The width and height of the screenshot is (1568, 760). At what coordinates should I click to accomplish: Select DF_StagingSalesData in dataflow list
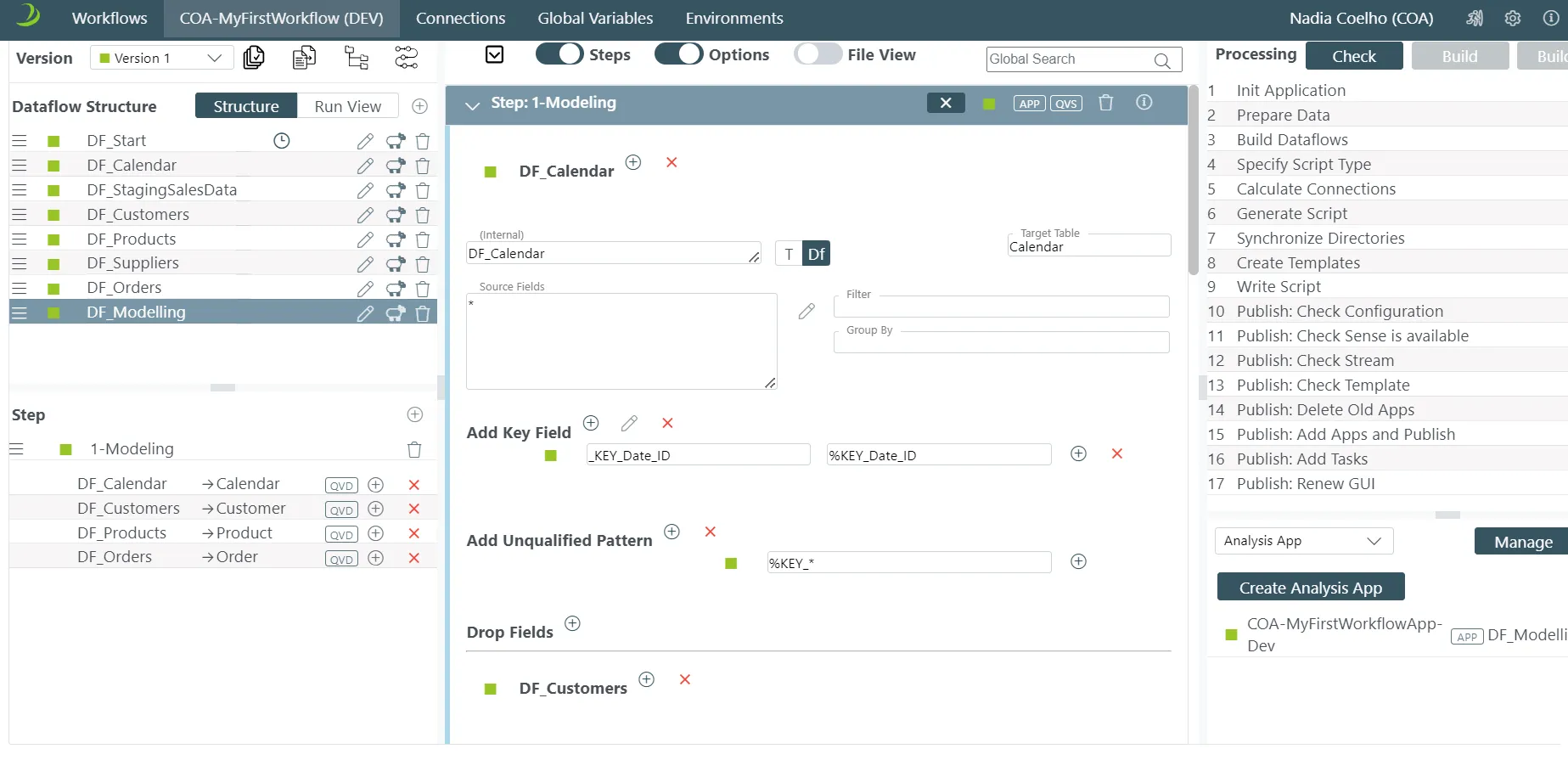(161, 190)
